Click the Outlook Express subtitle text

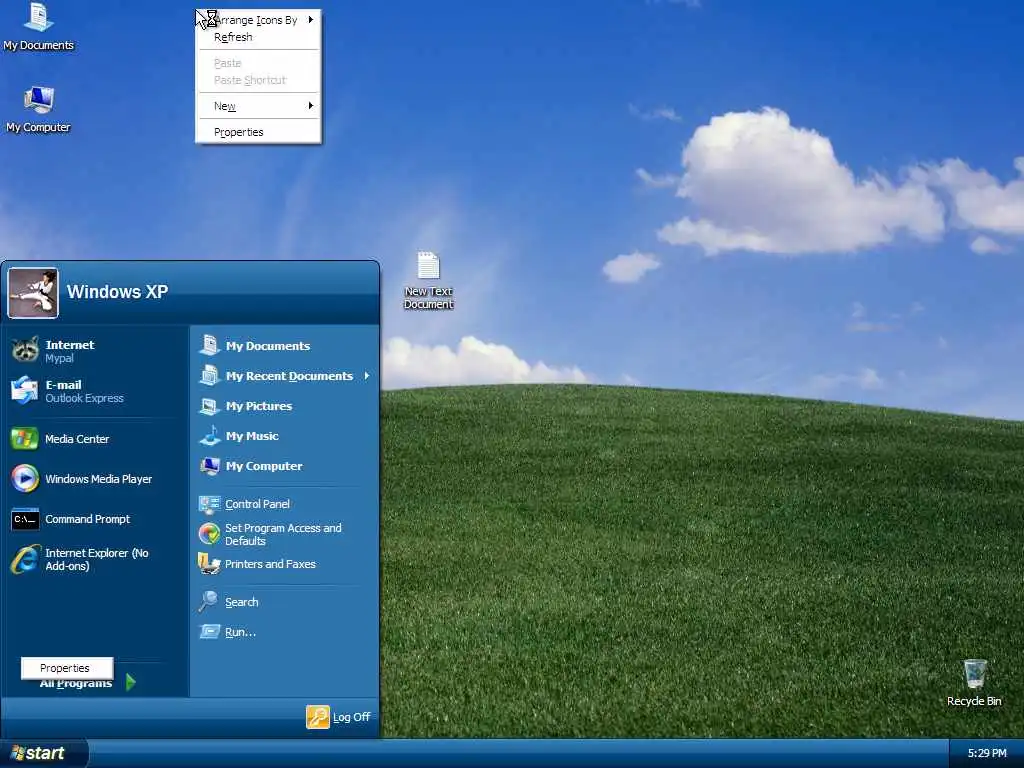pos(84,398)
